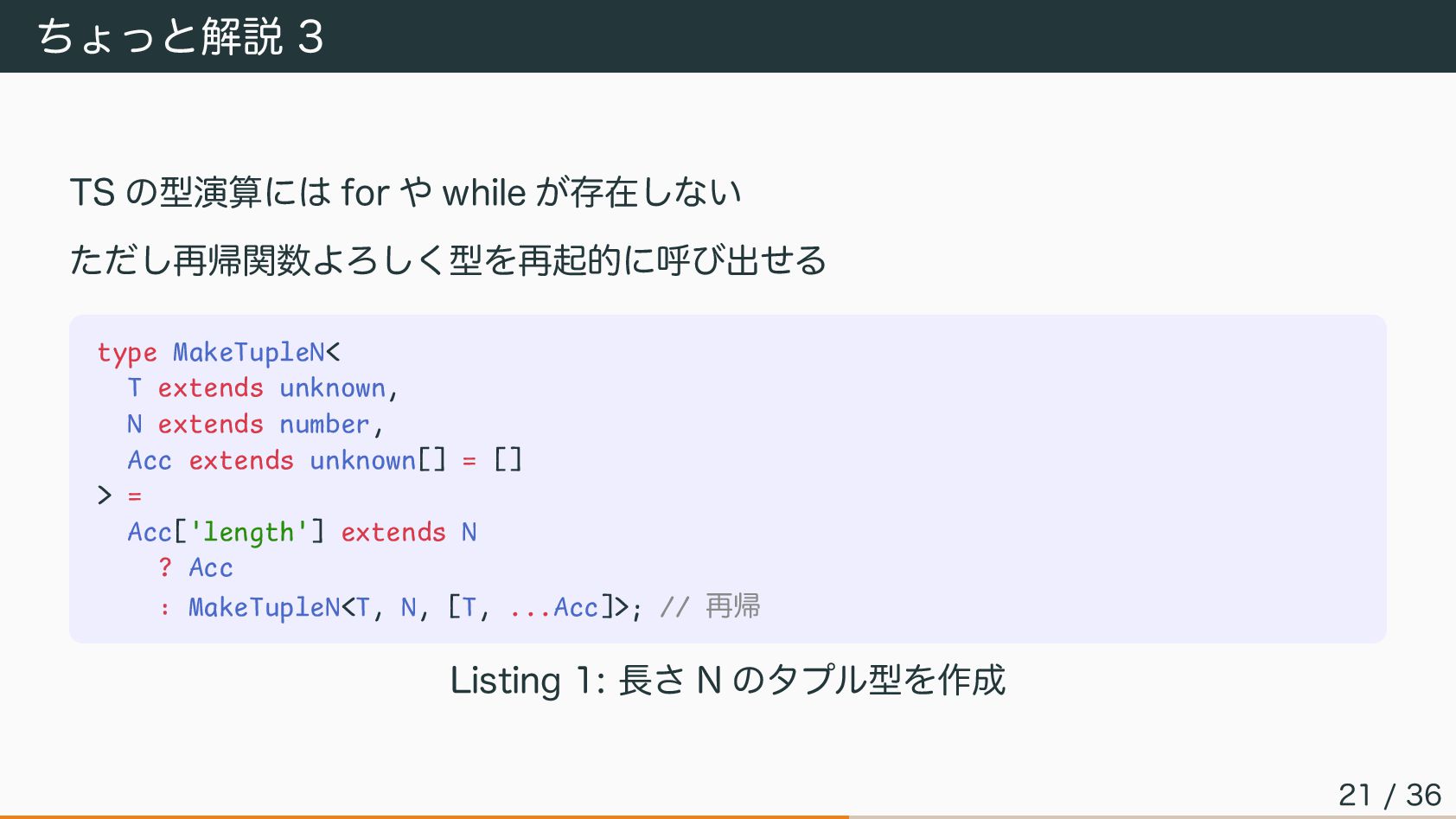The height and width of the screenshot is (819, 1456).
Task: Click the sentence starting with ただし再帰関数
Action: tap(448, 260)
